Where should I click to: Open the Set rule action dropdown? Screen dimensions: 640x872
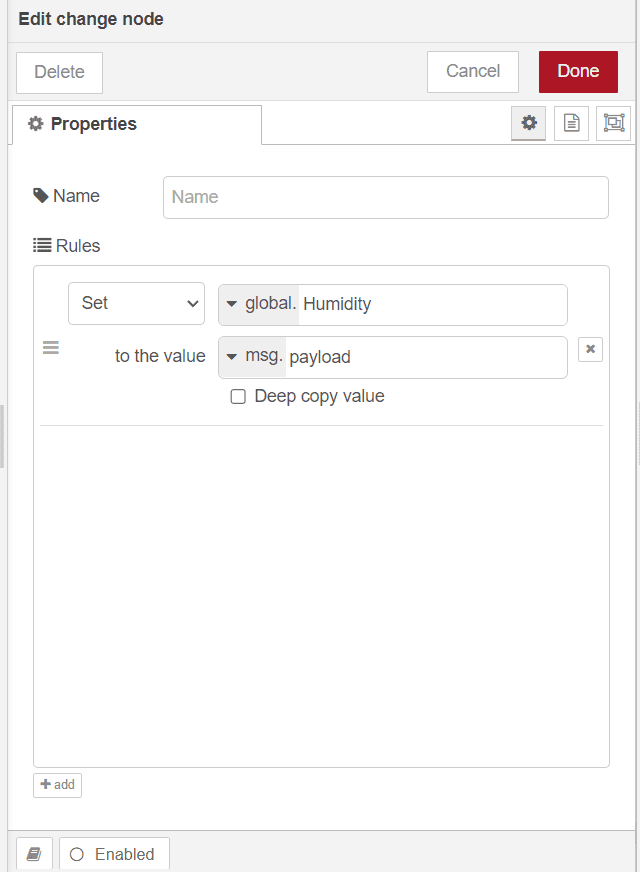(x=136, y=303)
